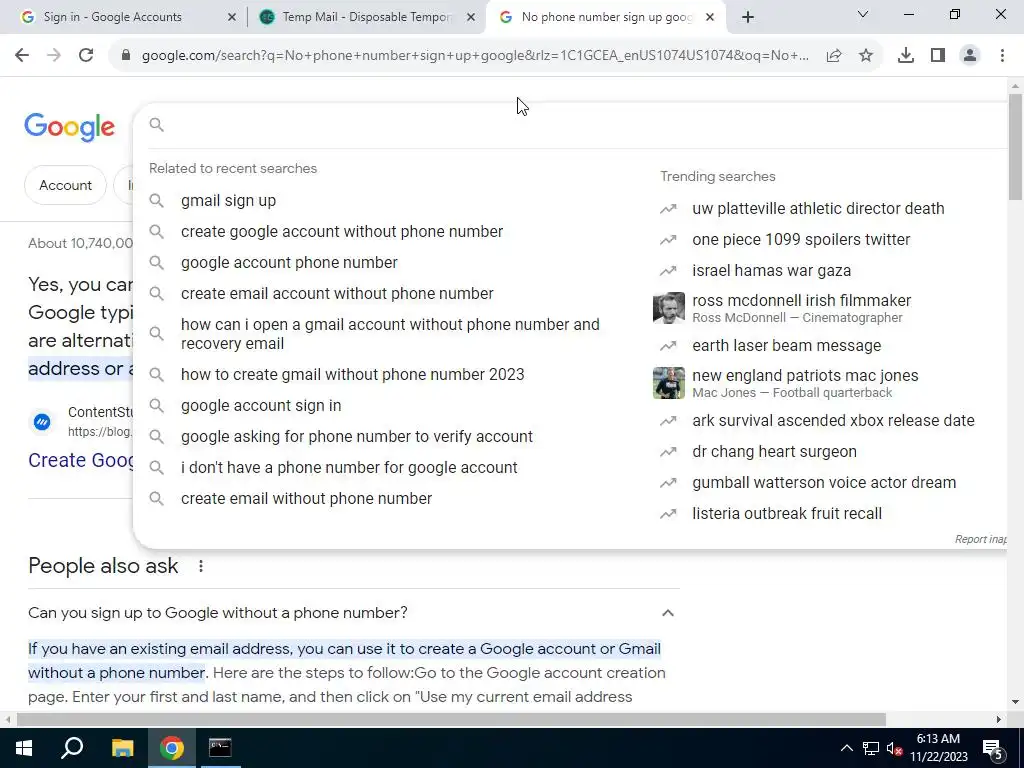
Task: Open the network tray icon
Action: coord(871,748)
